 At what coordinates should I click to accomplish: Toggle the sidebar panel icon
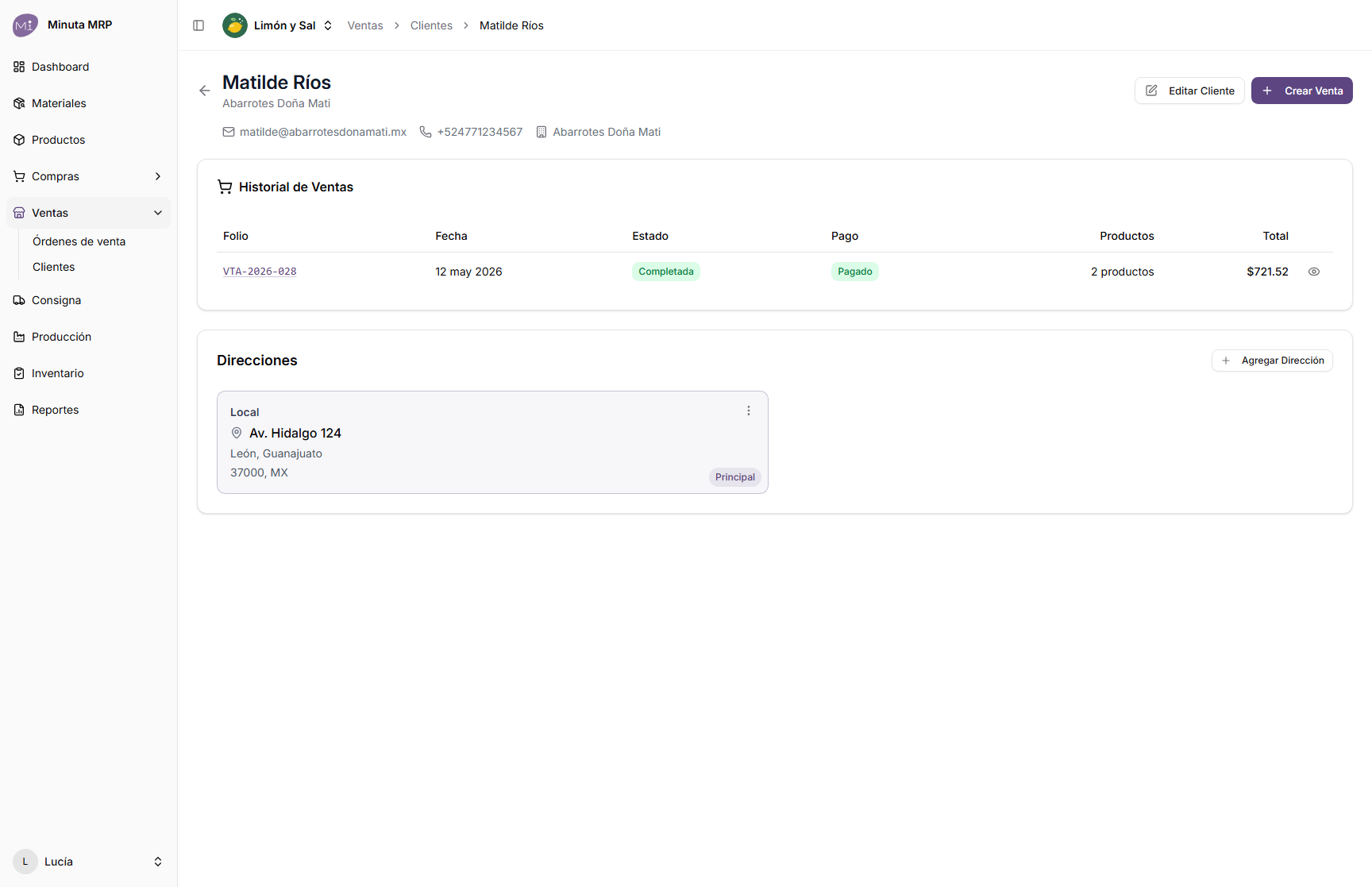pos(198,25)
